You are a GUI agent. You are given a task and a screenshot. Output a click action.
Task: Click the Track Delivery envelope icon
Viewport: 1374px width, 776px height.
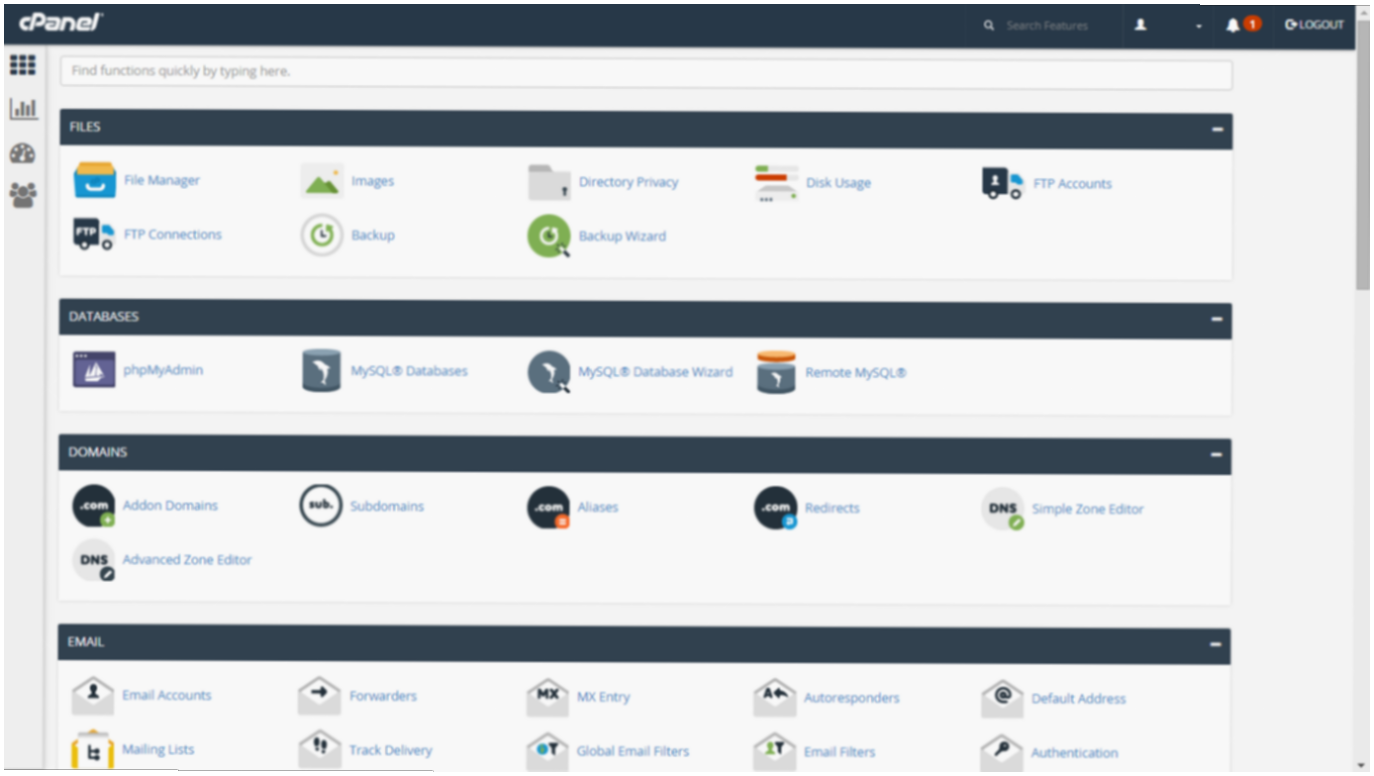click(x=320, y=750)
